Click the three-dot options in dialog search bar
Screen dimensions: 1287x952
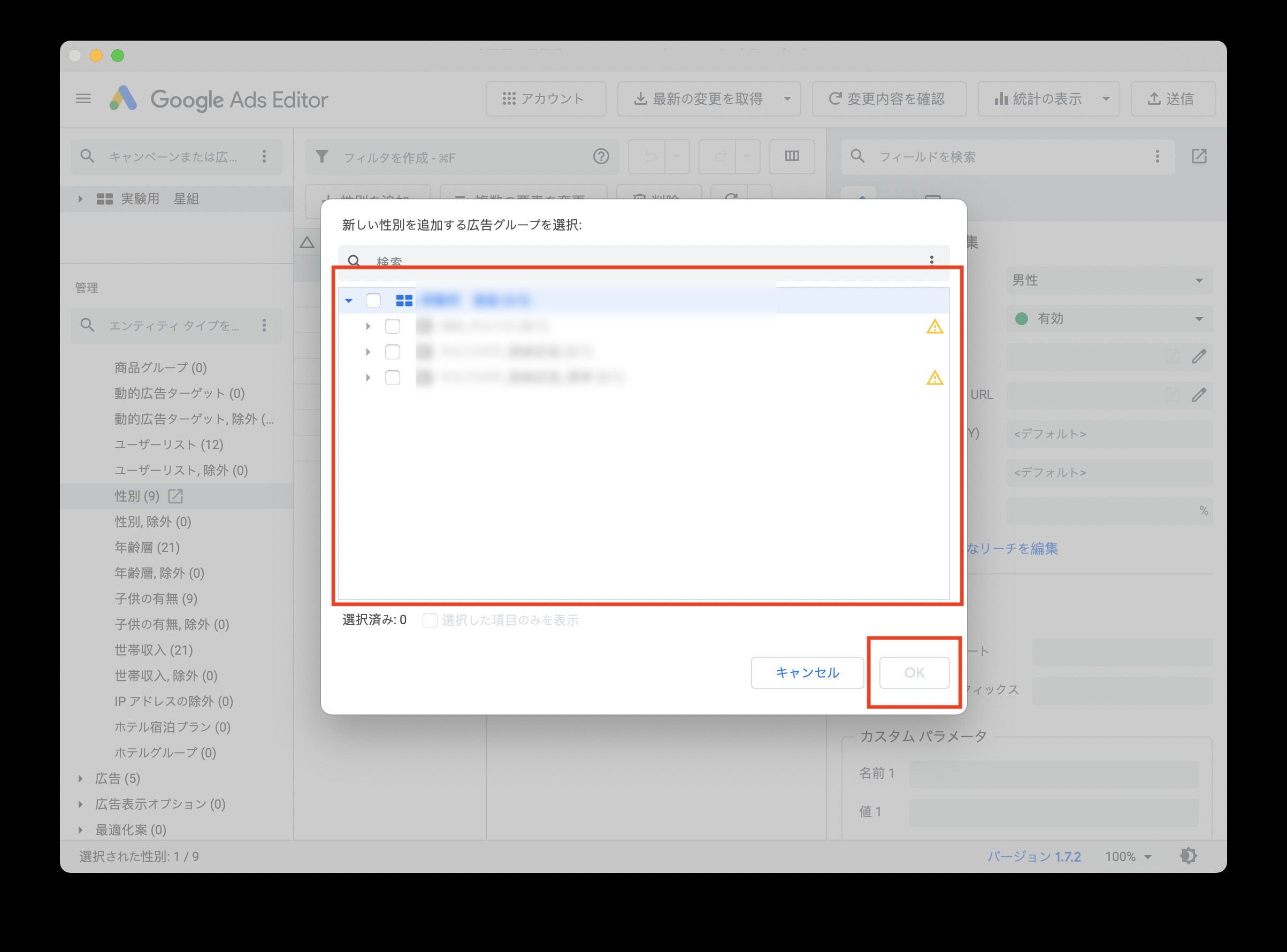(x=931, y=260)
